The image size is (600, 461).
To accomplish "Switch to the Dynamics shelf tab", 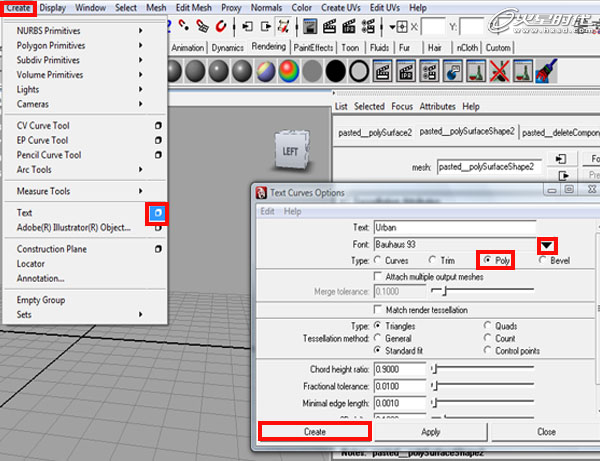I will [x=228, y=48].
